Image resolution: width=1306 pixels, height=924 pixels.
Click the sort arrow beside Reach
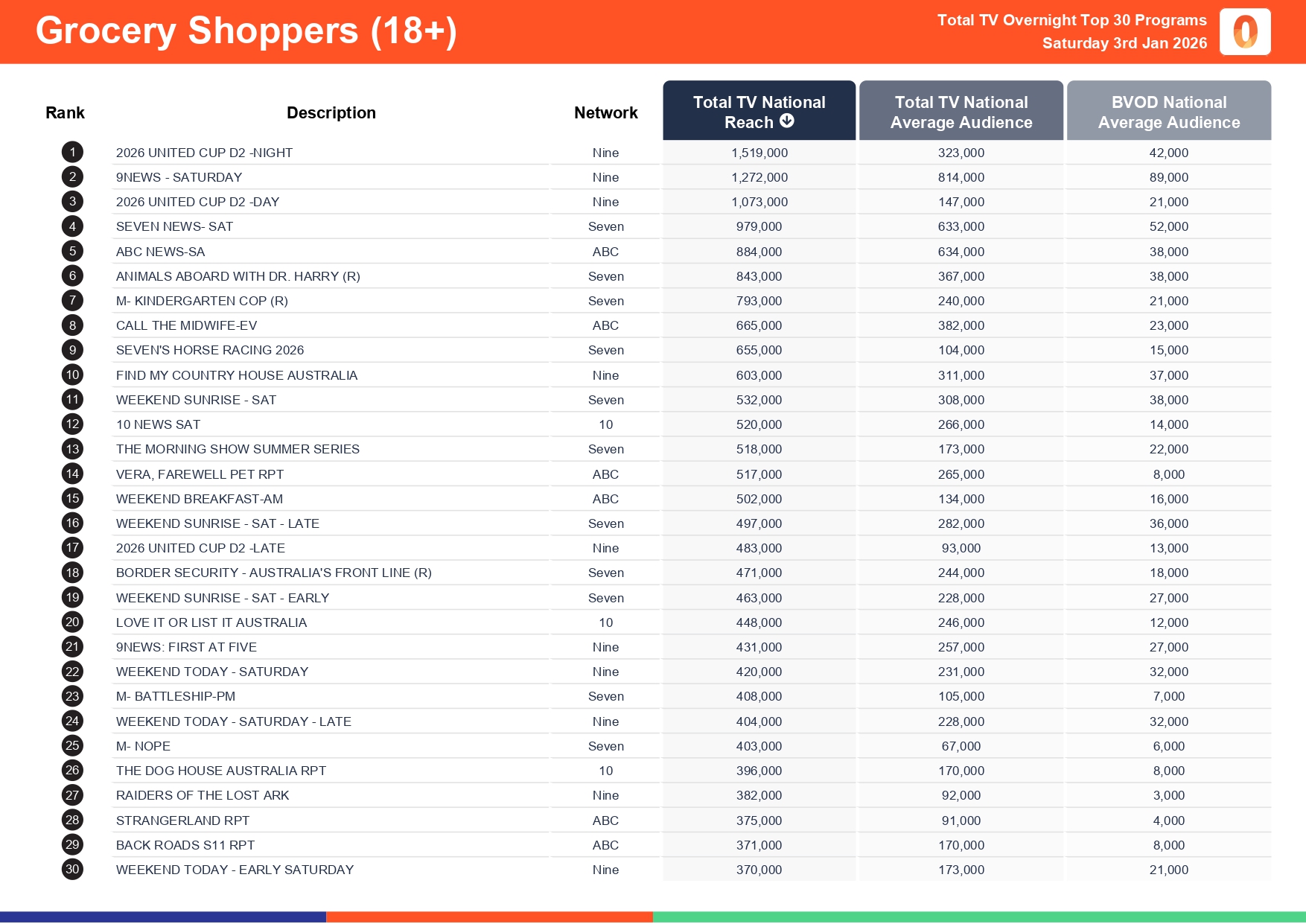point(787,121)
